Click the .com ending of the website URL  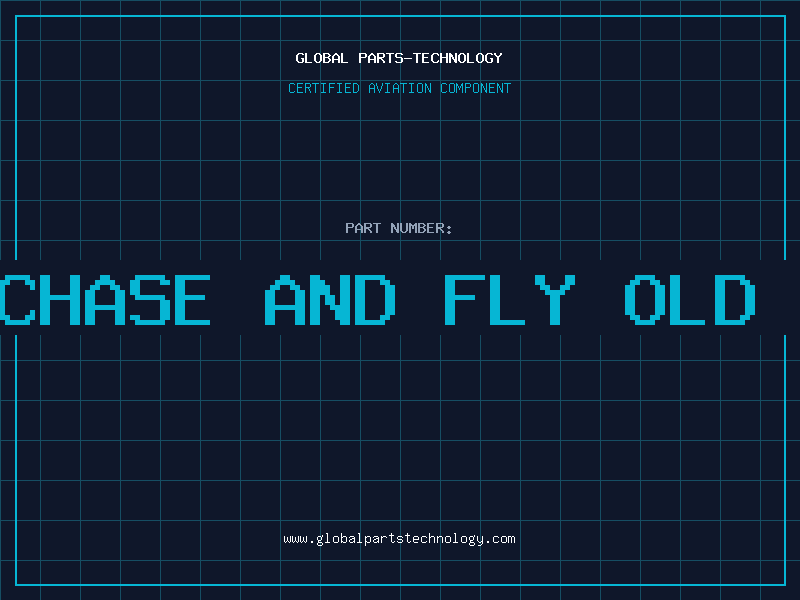coord(500,539)
